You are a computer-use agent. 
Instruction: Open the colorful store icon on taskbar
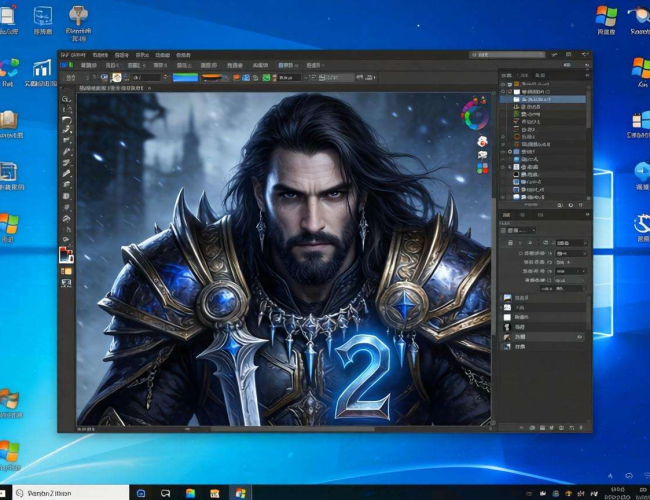tap(190, 493)
